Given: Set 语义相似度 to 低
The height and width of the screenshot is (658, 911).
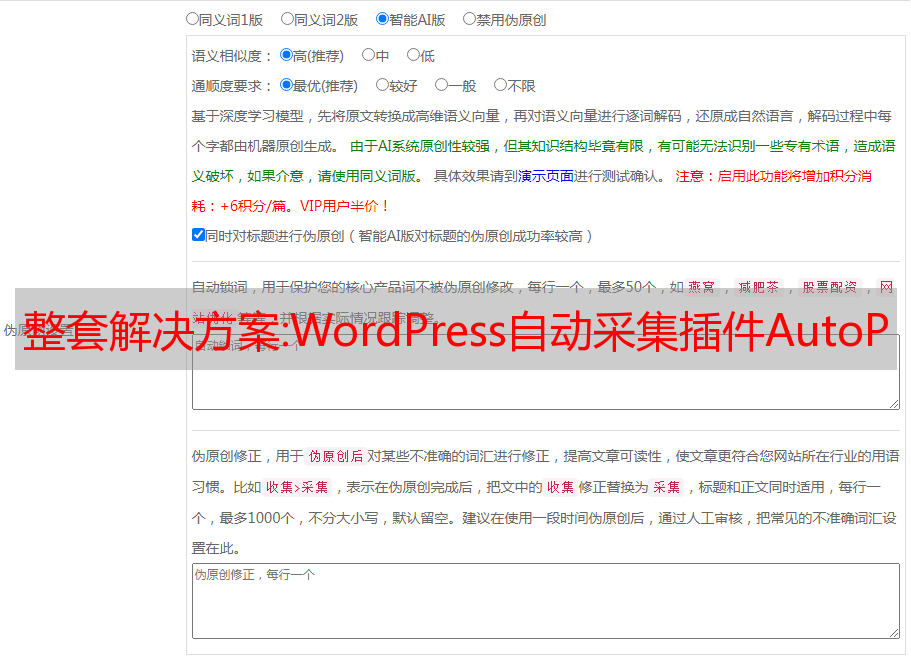Looking at the screenshot, I should click(x=413, y=55).
